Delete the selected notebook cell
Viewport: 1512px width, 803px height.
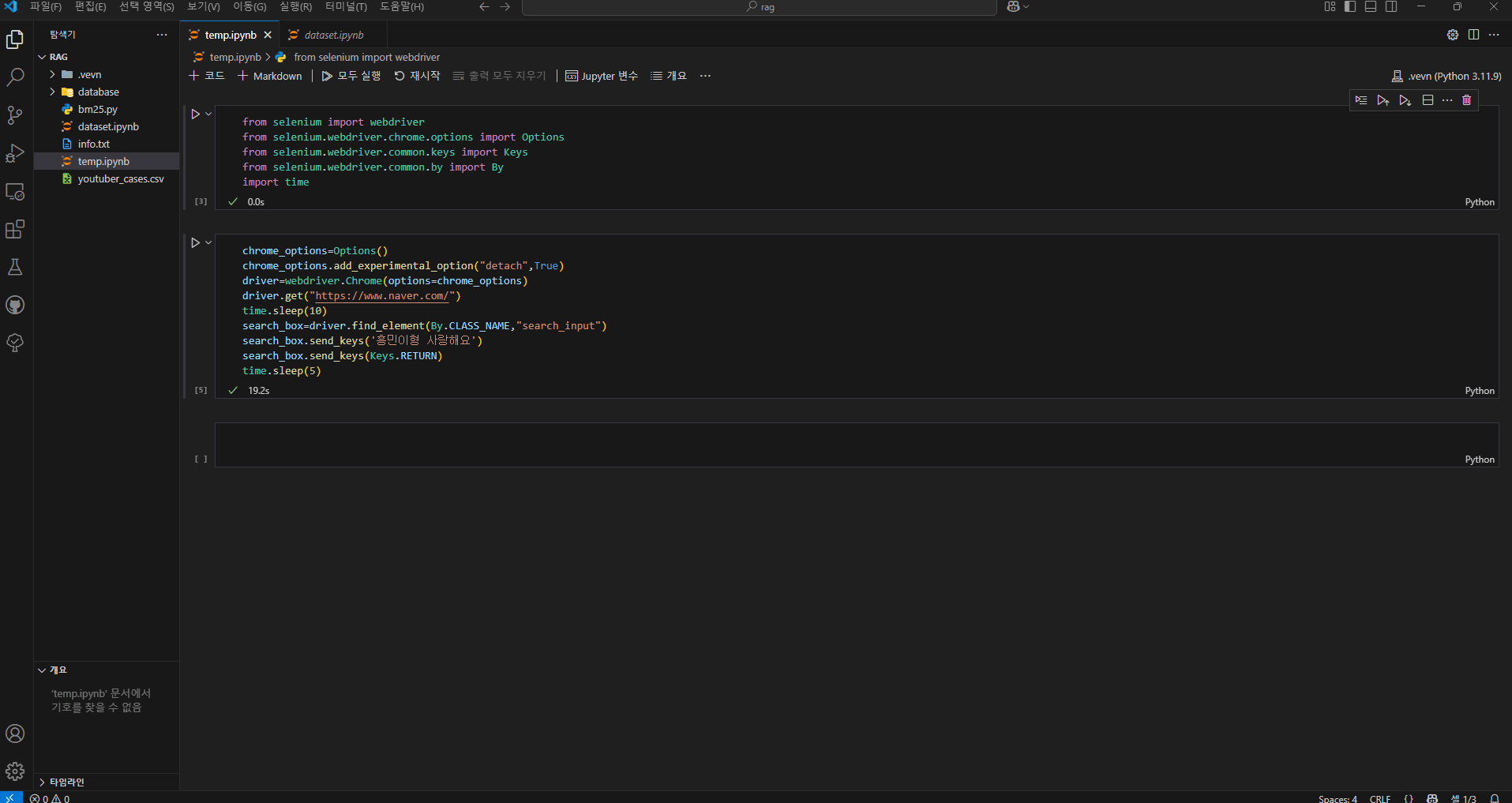click(x=1467, y=100)
